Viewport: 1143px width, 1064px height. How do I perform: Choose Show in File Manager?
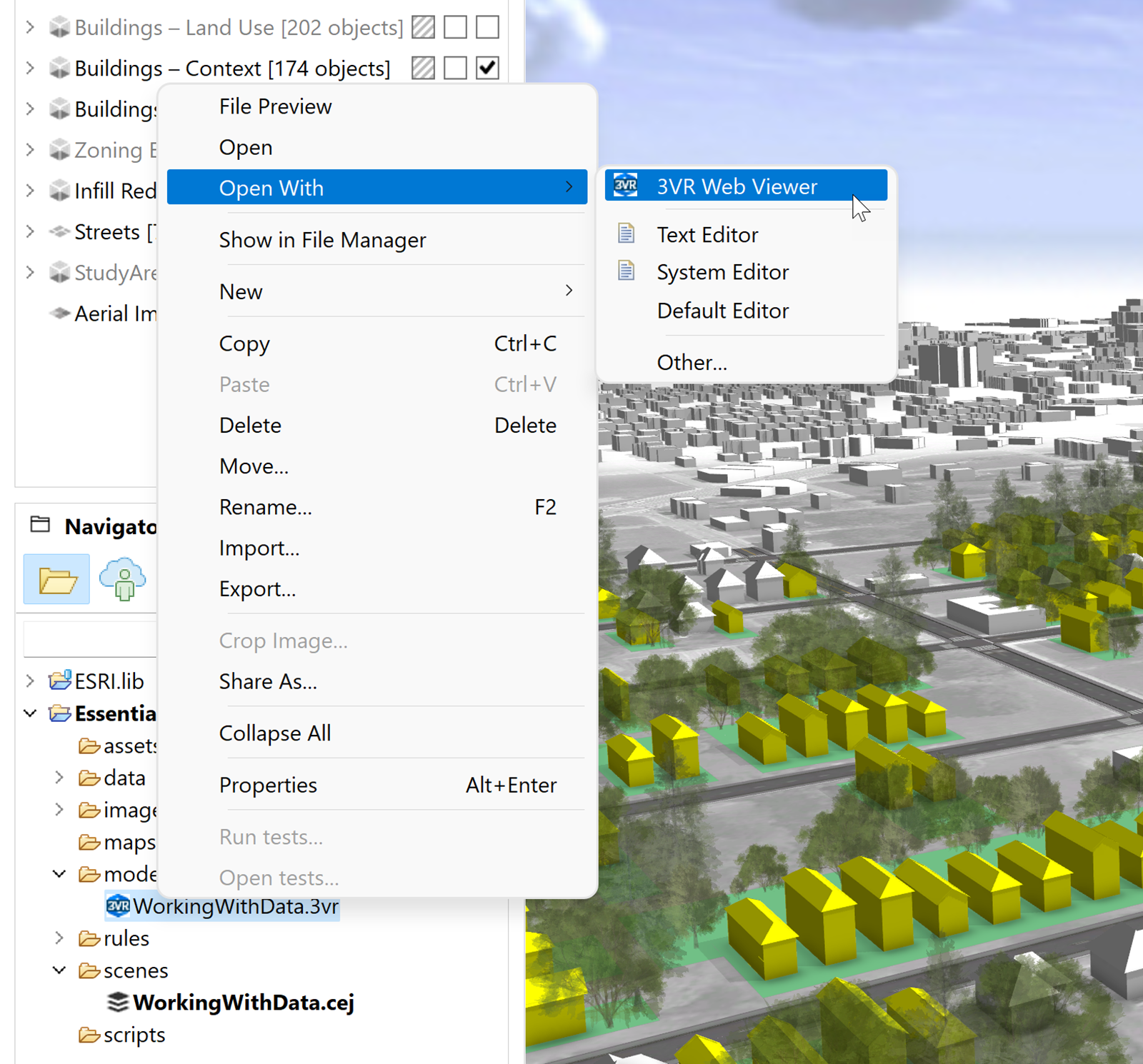322,240
